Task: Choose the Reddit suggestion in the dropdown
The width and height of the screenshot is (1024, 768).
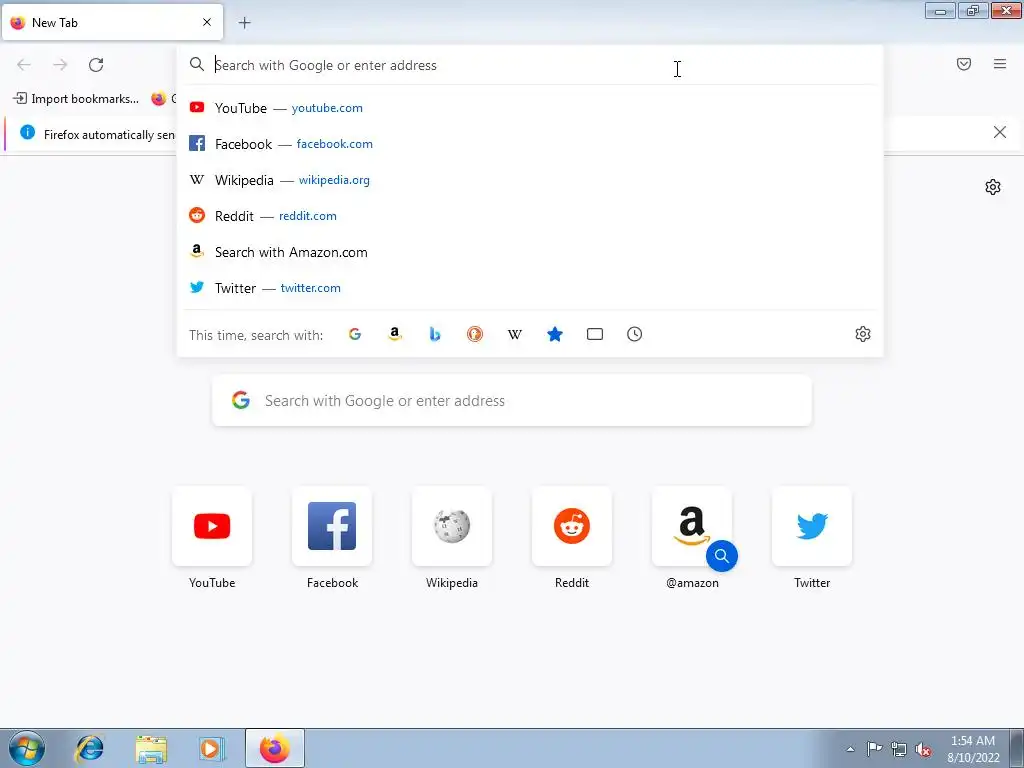Action: tap(530, 216)
